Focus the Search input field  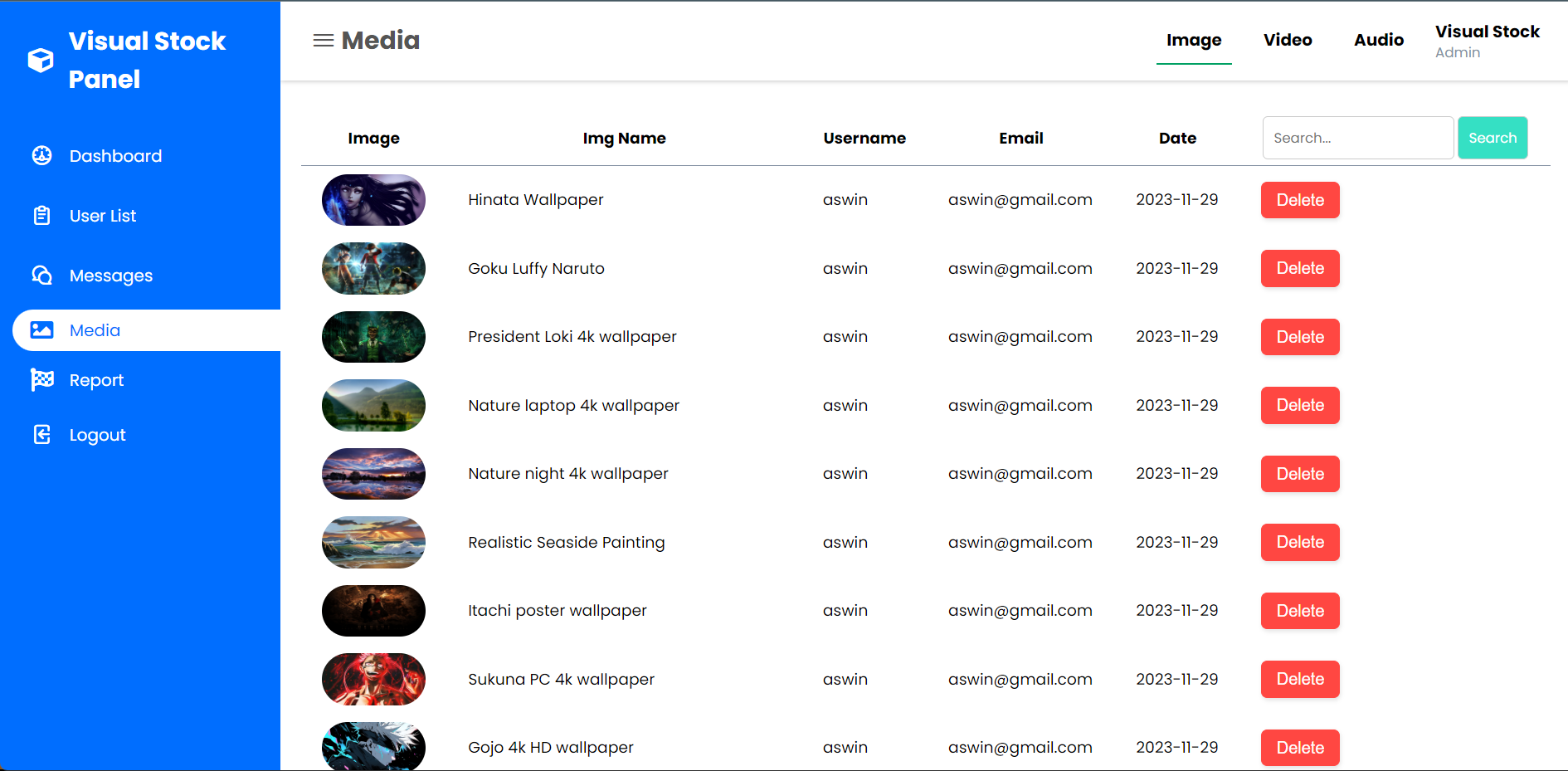tap(1356, 138)
